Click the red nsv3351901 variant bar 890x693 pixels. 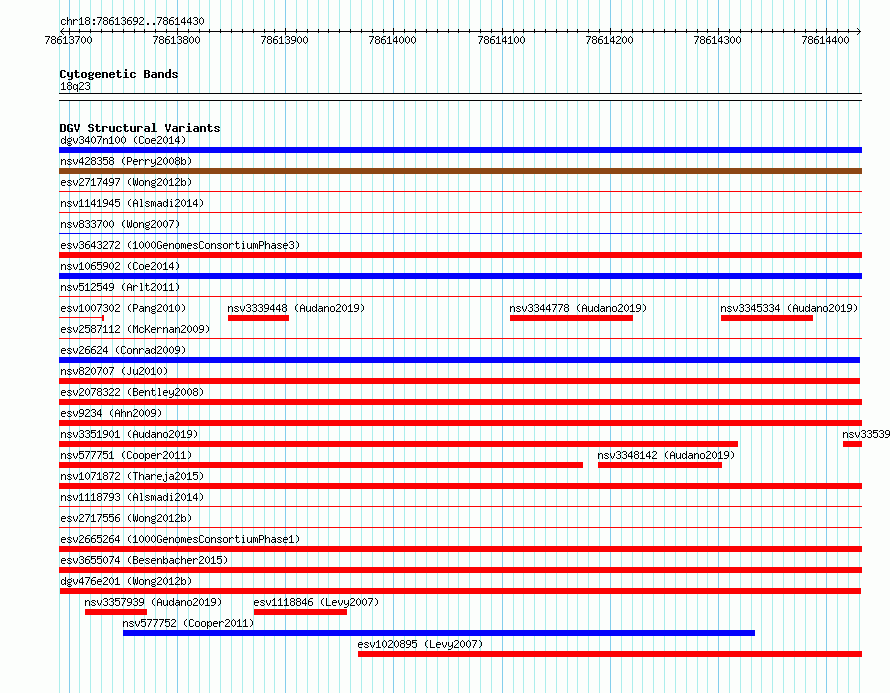click(x=398, y=444)
